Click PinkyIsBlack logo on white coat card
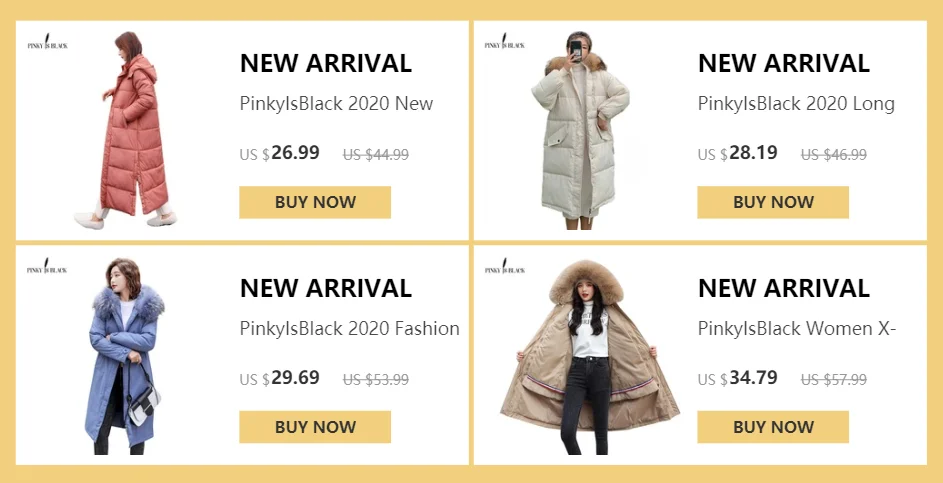943x483 pixels. 505,42
